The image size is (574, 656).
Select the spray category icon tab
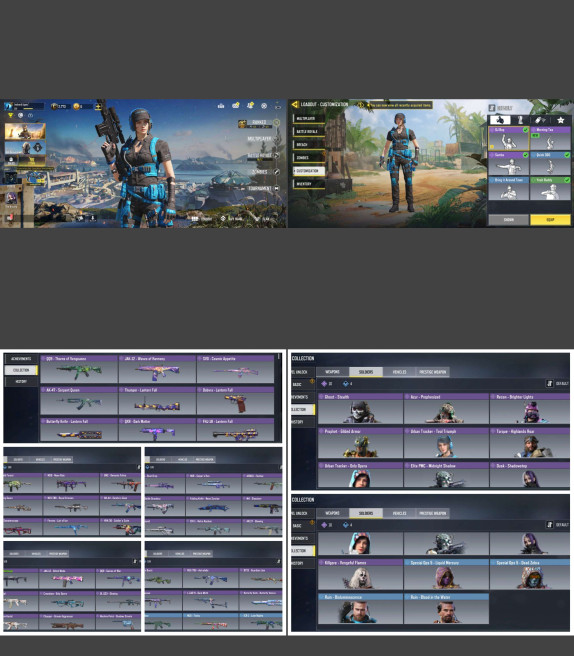tap(540, 120)
